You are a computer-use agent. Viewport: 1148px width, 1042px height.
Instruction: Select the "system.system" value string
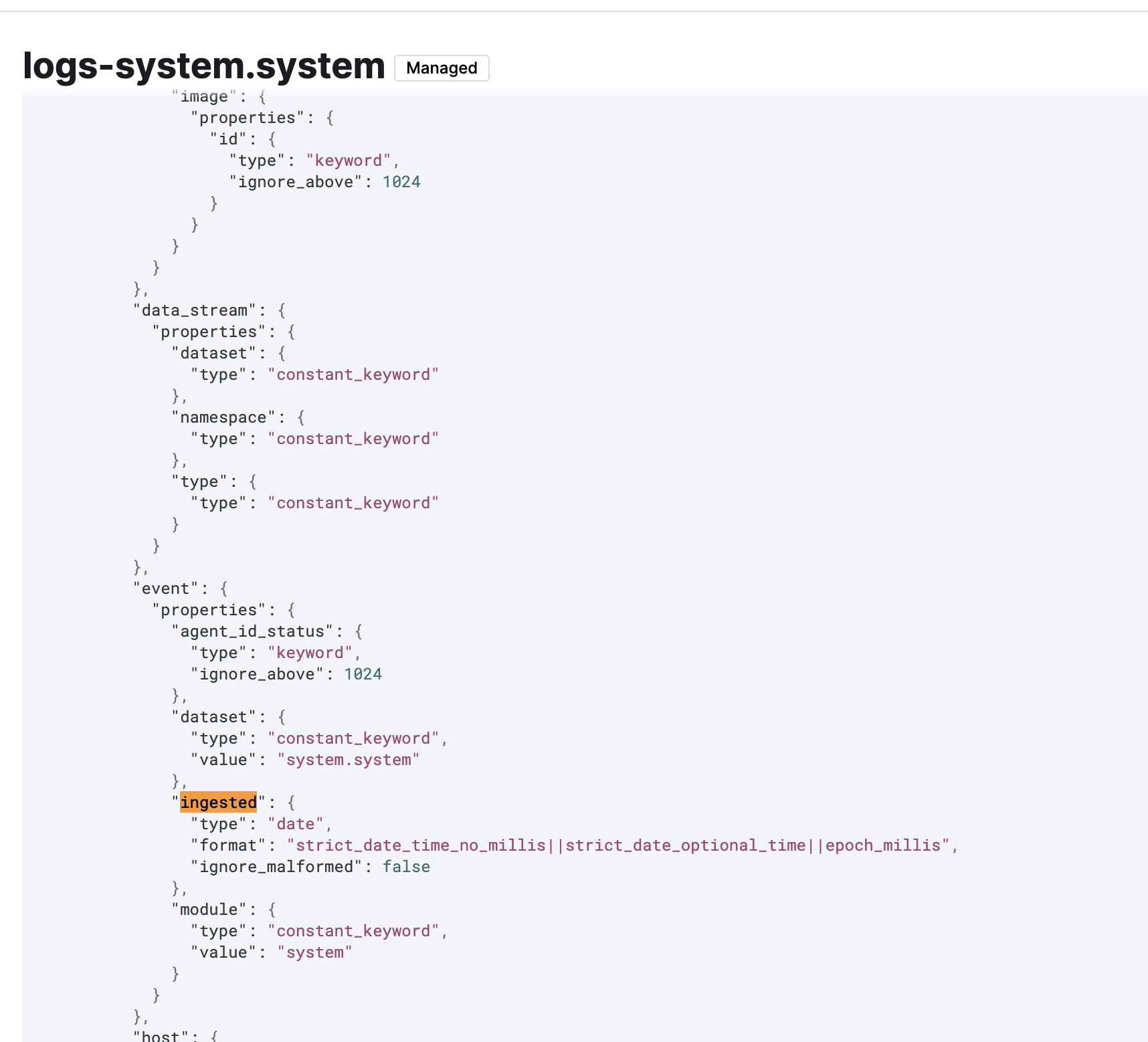(x=349, y=760)
